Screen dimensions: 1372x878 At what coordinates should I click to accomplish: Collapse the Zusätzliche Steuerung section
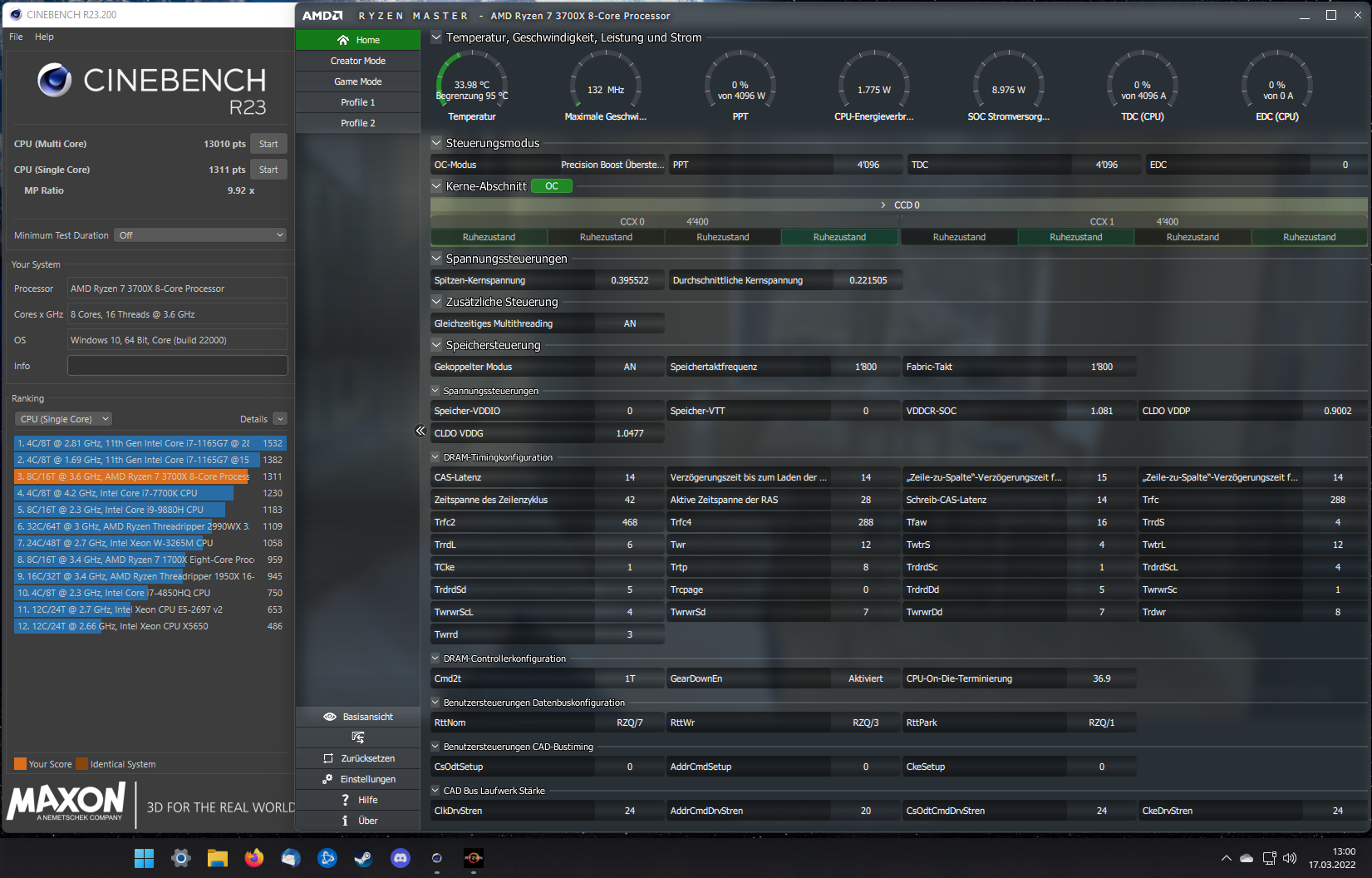pos(436,302)
